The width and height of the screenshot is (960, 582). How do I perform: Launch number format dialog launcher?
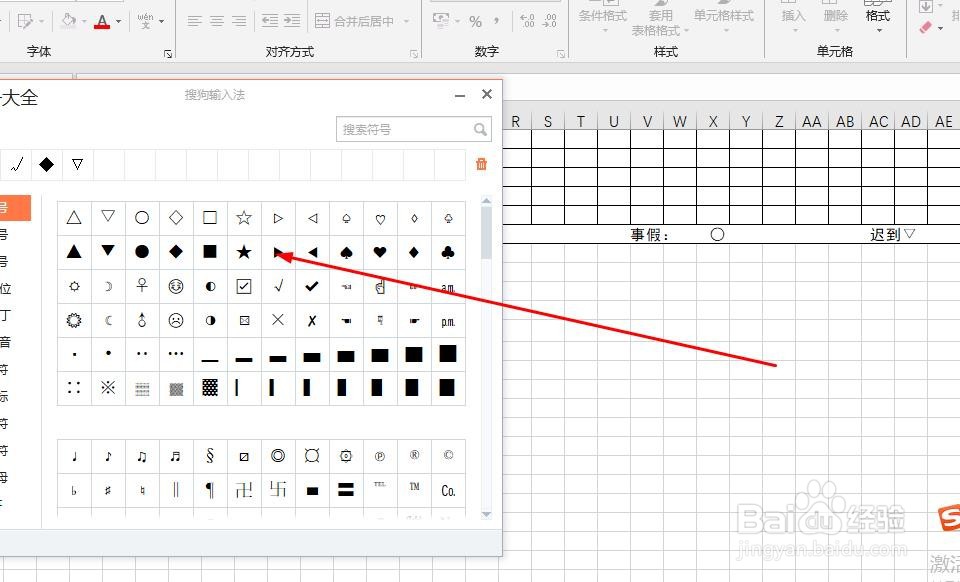[561, 54]
